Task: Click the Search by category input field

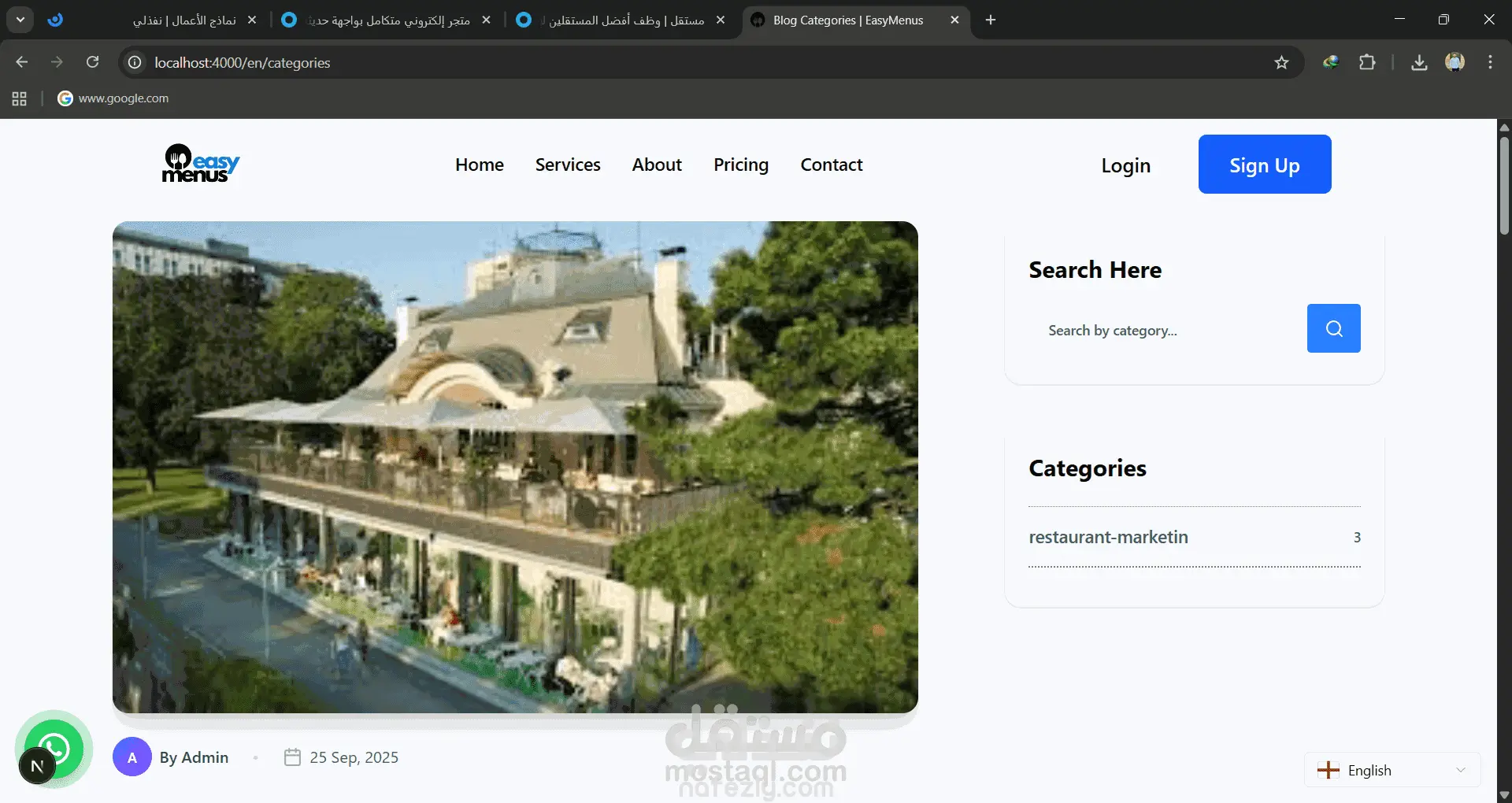Action: [x=1168, y=330]
